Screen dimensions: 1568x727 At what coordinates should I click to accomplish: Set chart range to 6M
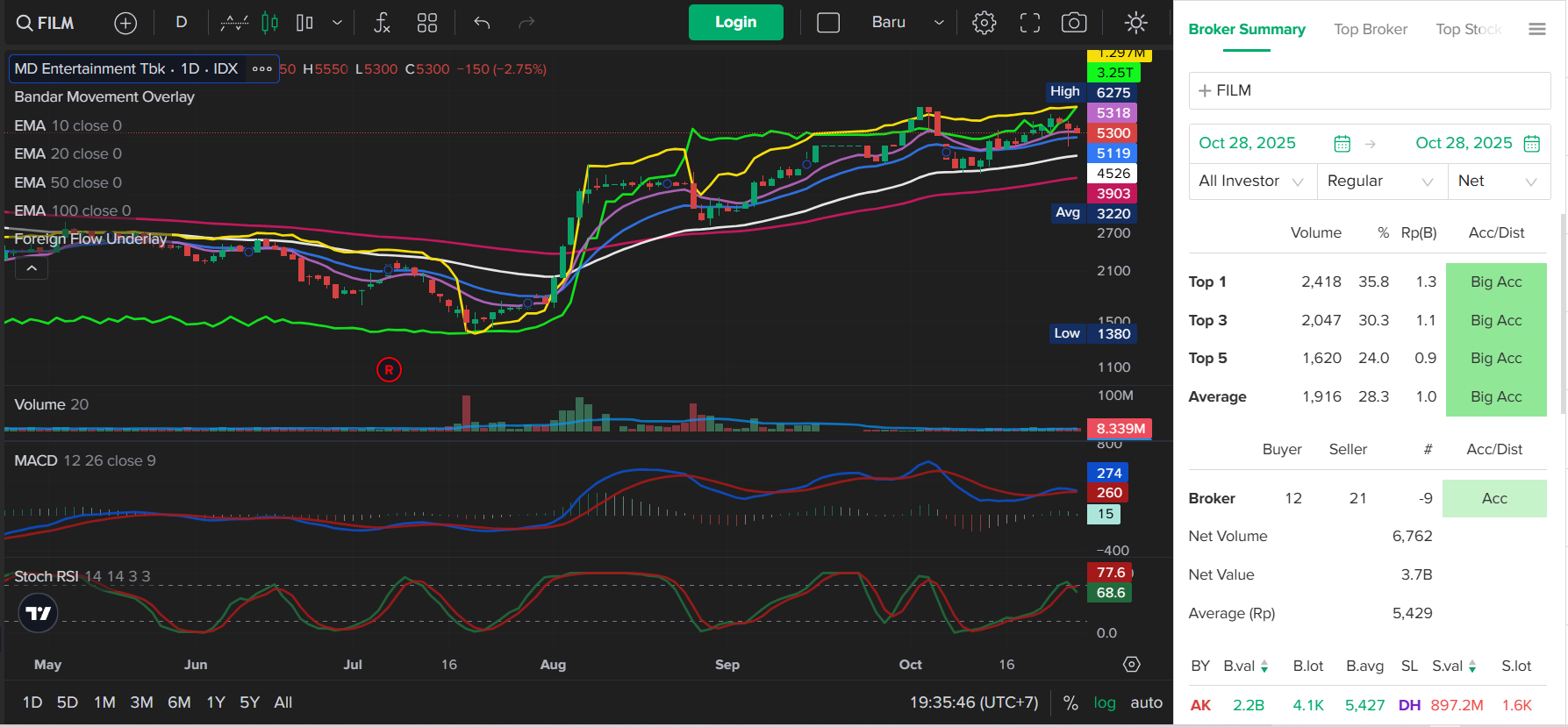tap(179, 702)
